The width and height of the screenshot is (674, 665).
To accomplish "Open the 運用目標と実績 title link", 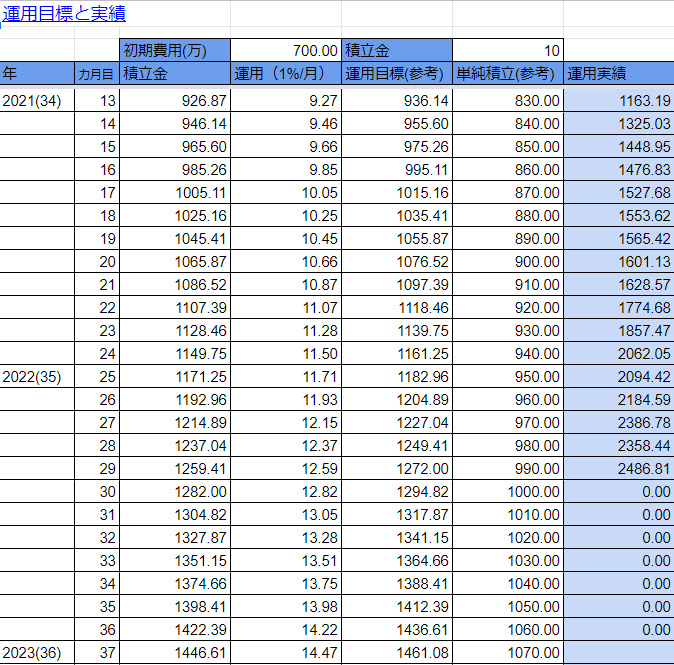I will coord(64,14).
